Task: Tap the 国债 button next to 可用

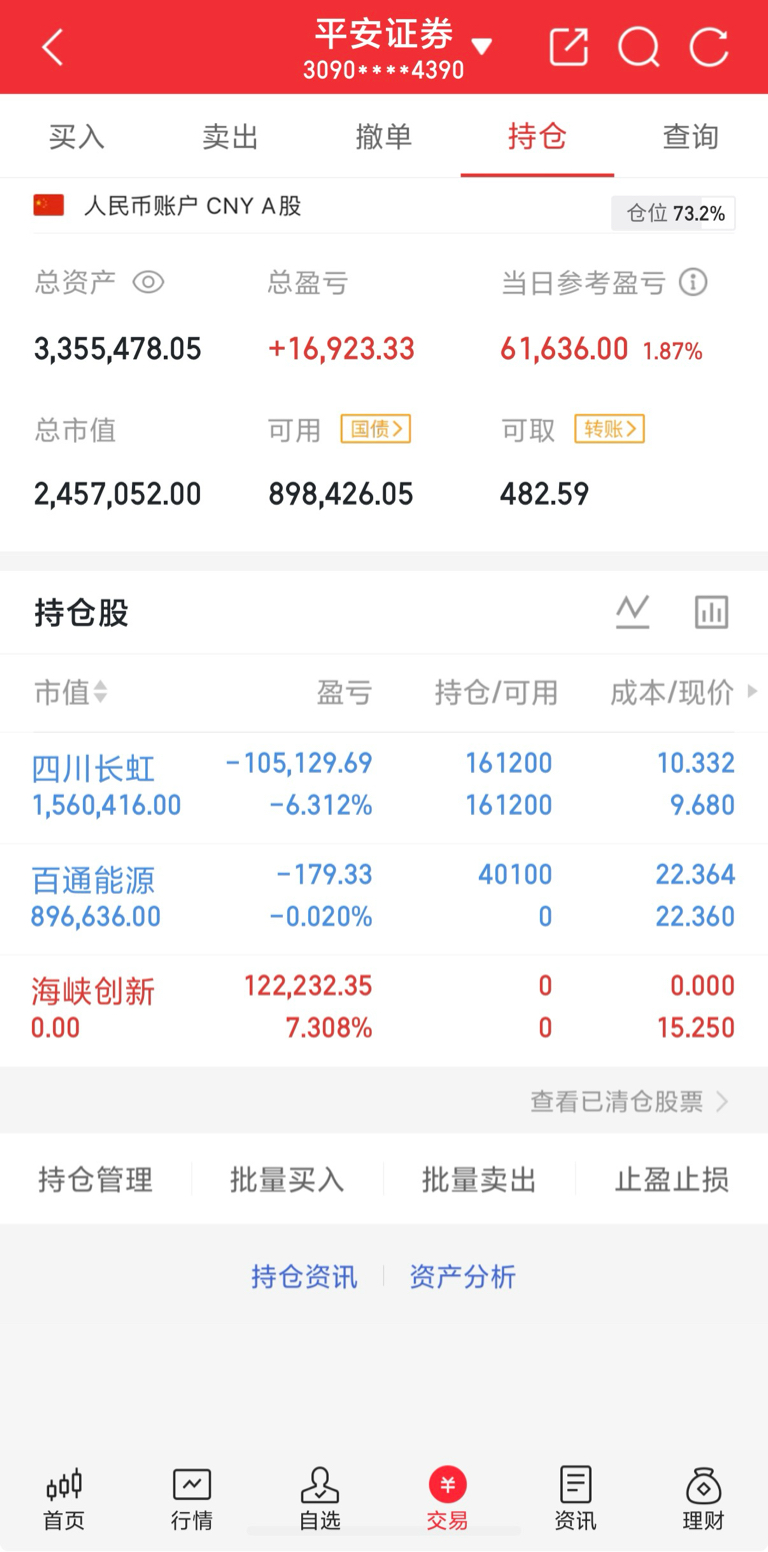Action: tap(376, 429)
